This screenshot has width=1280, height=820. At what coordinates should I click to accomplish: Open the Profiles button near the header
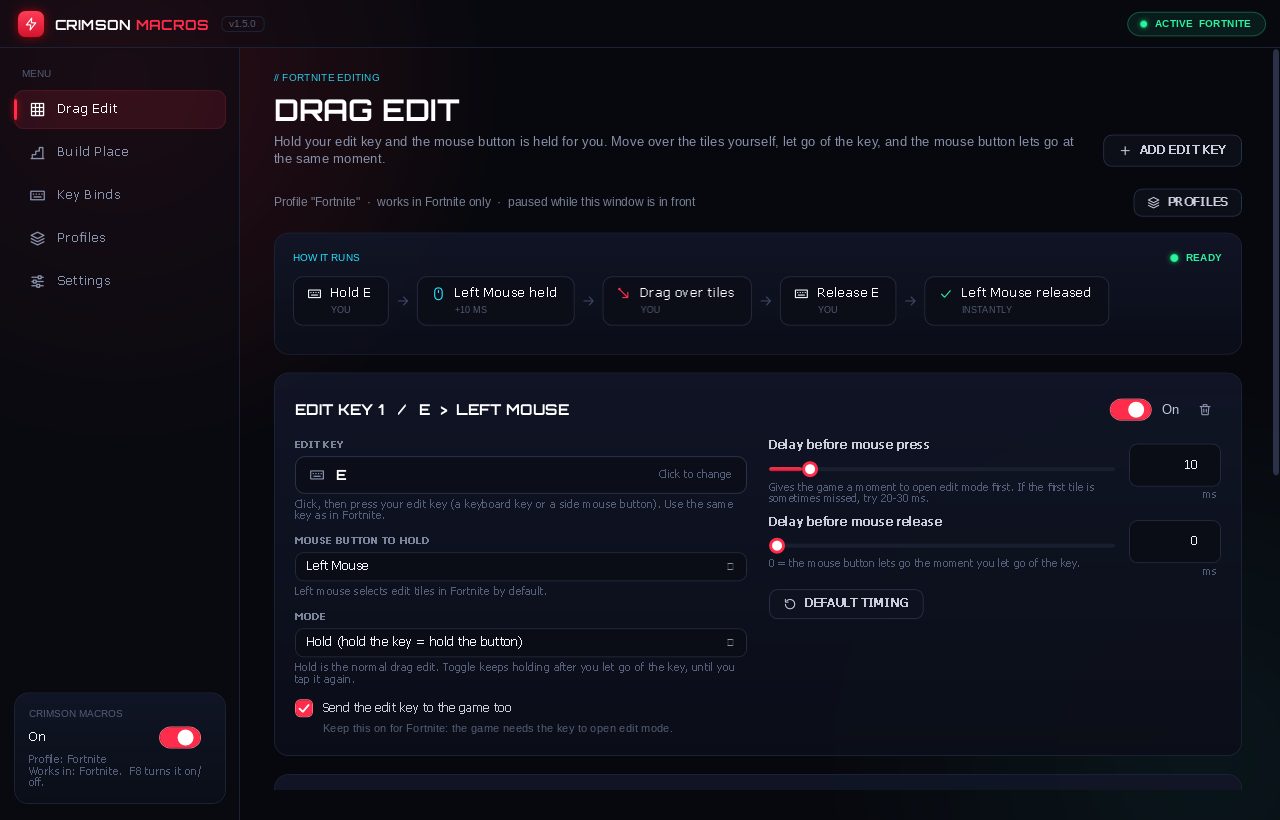1188,202
